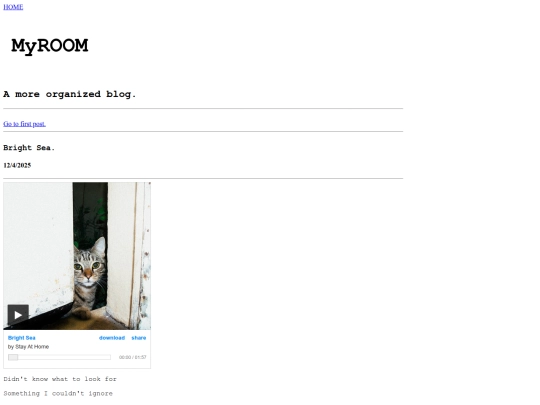Play the Bright Sea track
This screenshot has height=405, width=540.
[18, 315]
